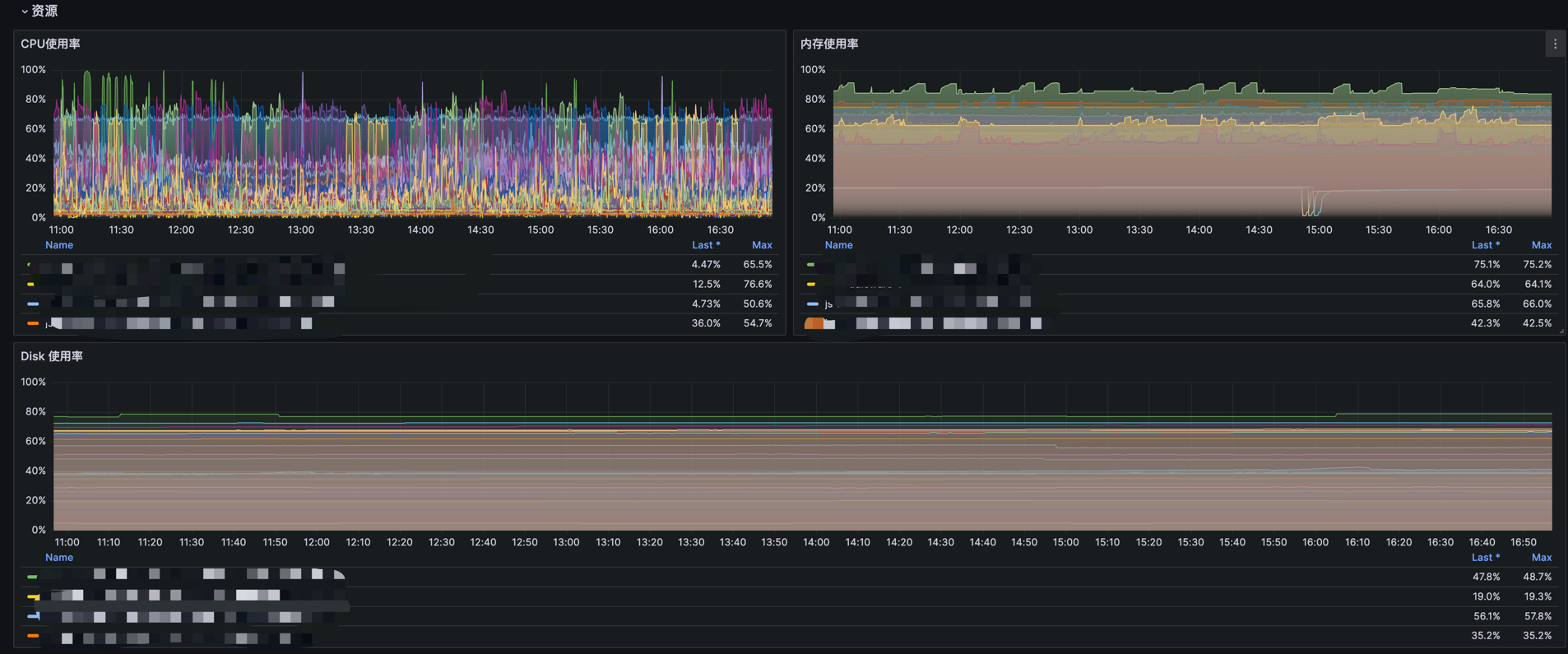Screen dimensions: 1568x654
Task: Click green series swatch in CPU legend 4.47% row
Action: (x=30, y=265)
